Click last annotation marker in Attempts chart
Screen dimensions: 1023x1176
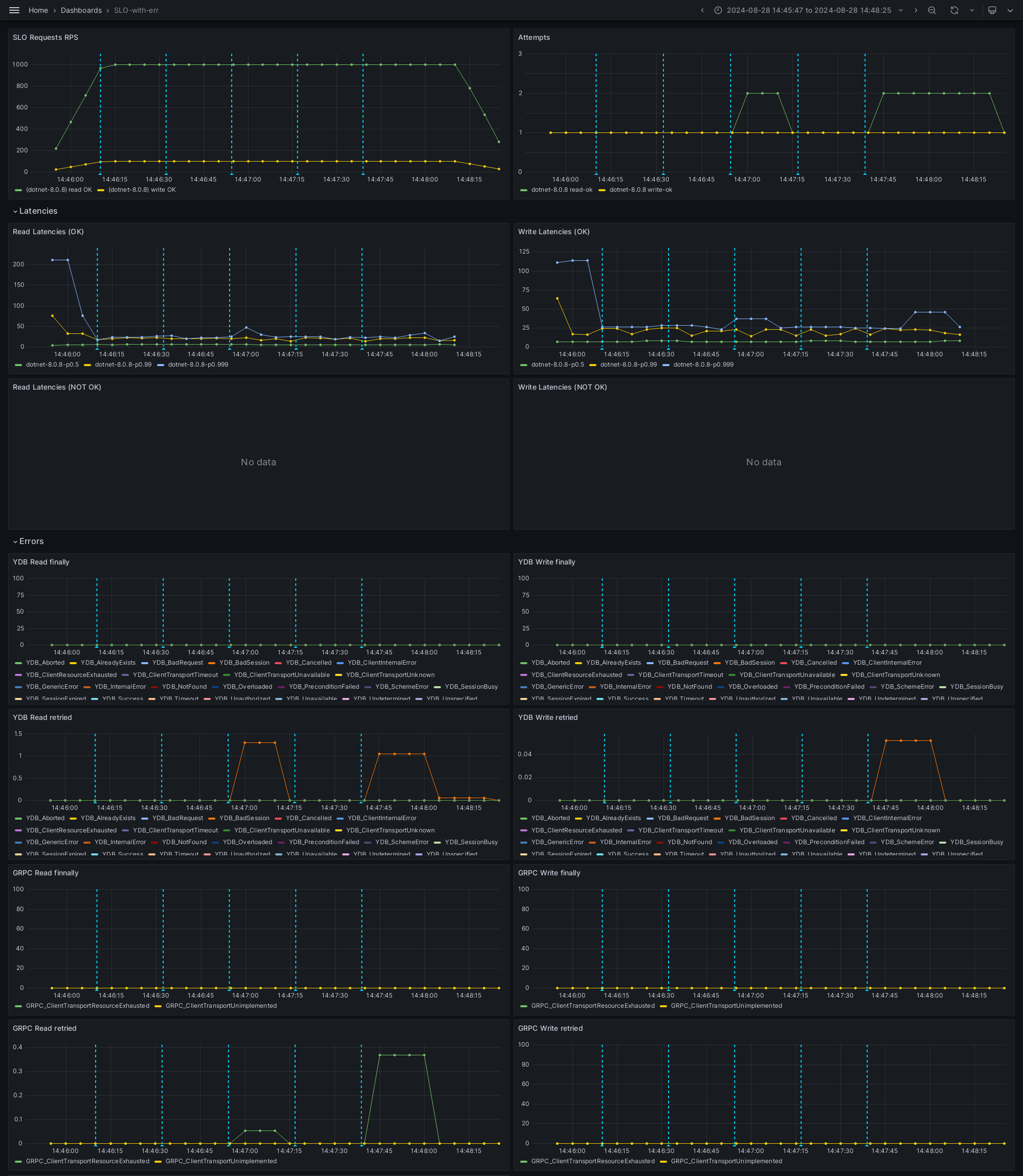[x=865, y=173]
